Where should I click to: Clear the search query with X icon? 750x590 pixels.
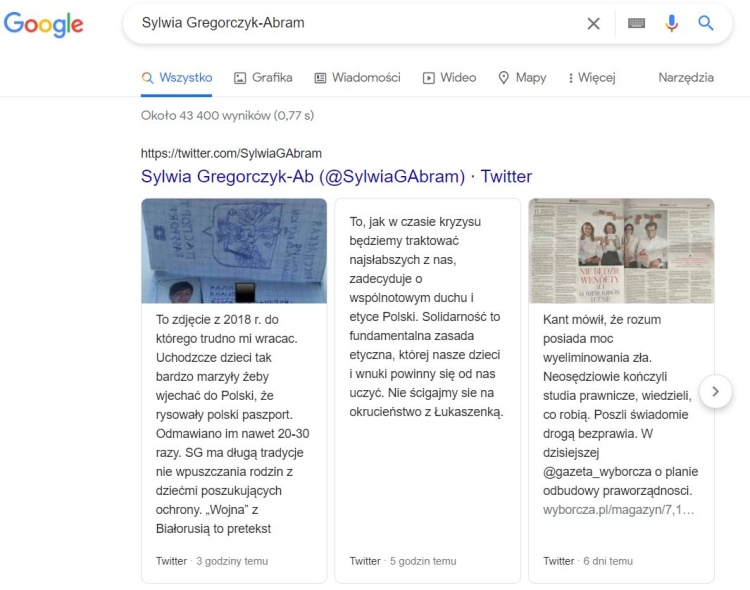point(593,23)
